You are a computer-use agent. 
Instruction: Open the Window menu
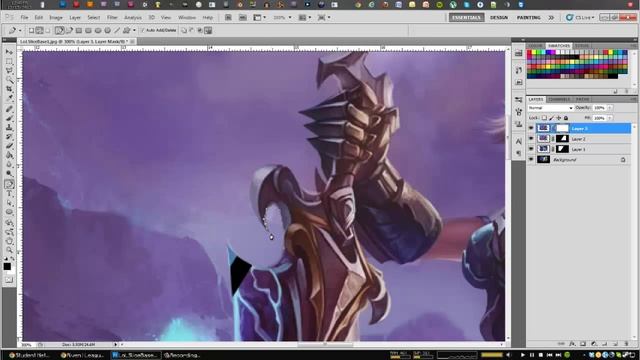[187, 18]
